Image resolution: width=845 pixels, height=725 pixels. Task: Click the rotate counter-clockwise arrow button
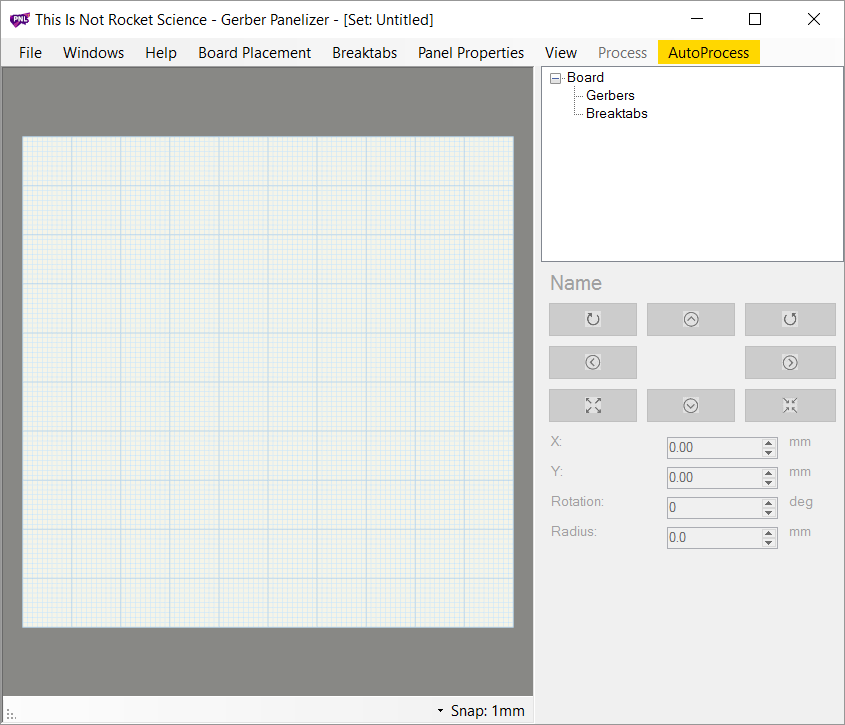(x=790, y=319)
